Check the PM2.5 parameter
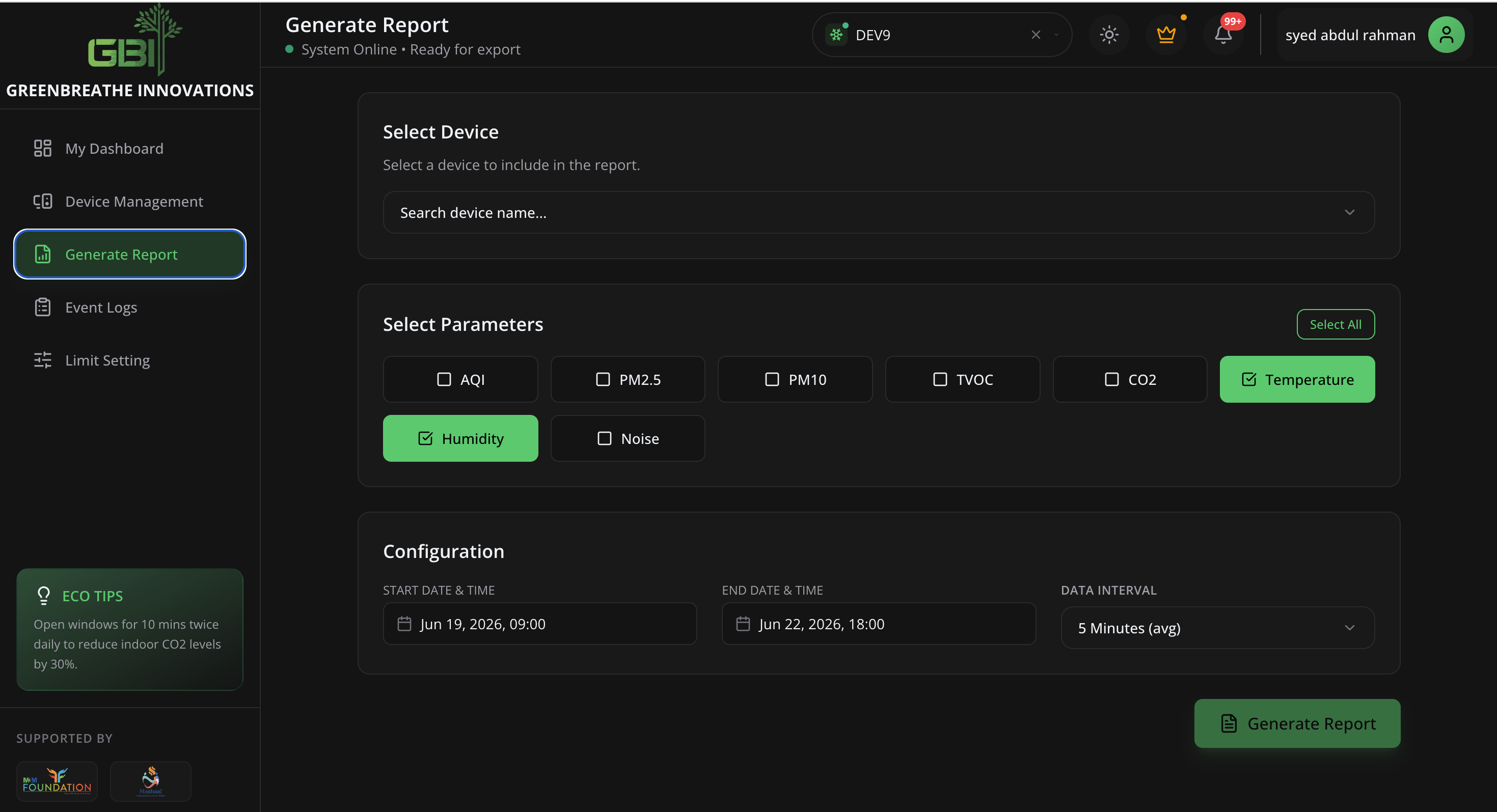The height and width of the screenshot is (812, 1497). [628, 379]
